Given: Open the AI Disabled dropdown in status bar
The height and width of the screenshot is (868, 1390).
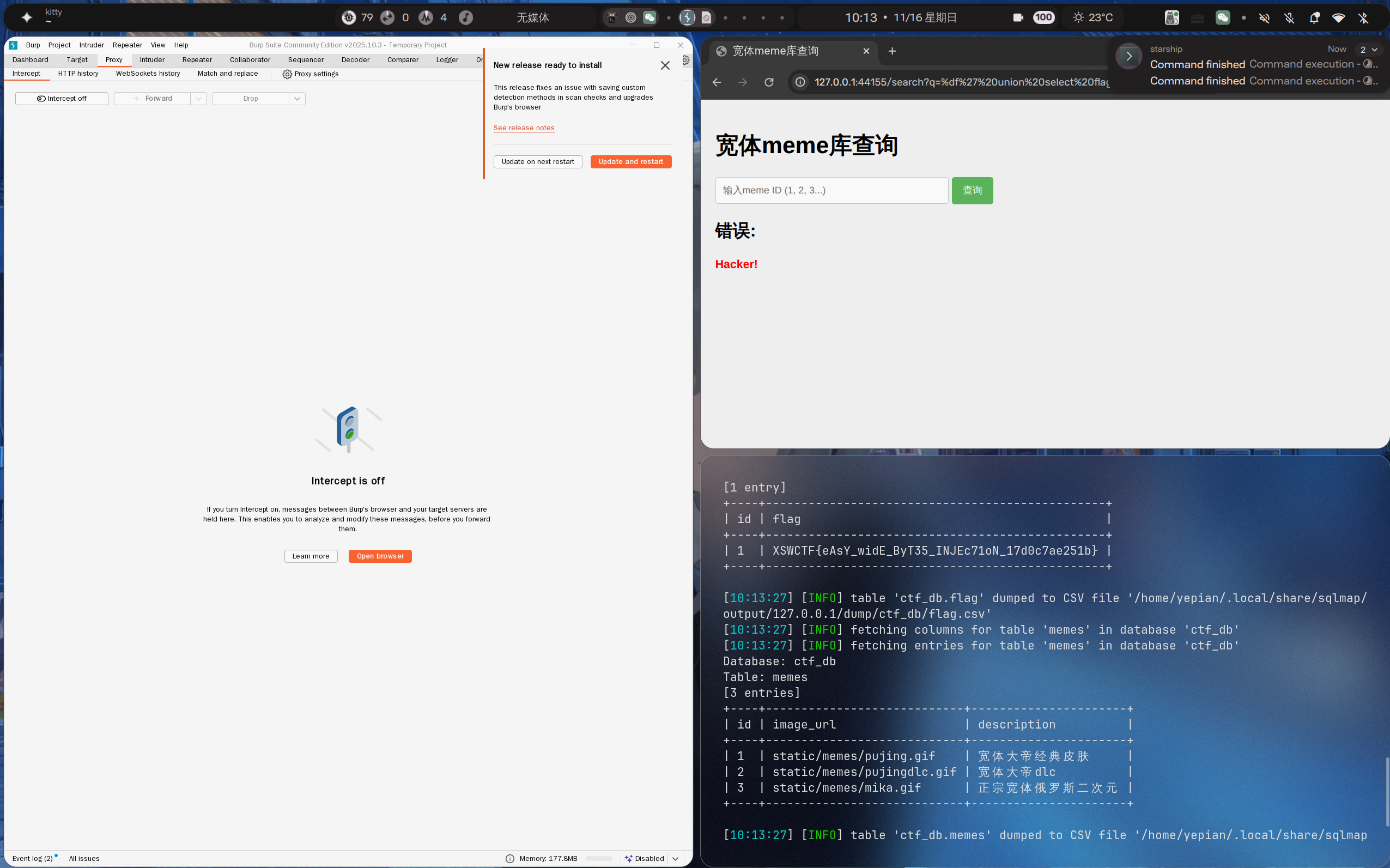Looking at the screenshot, I should (x=676, y=858).
